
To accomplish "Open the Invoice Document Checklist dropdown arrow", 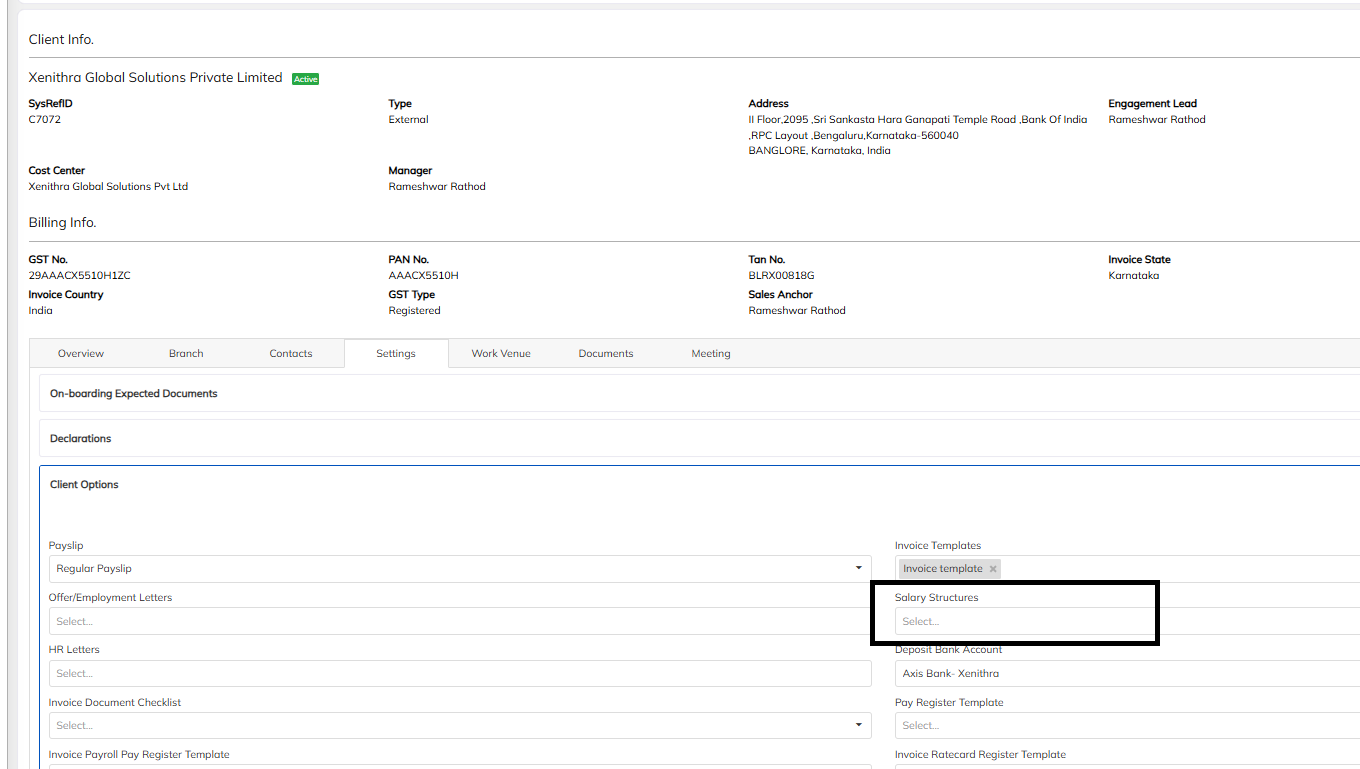I will (858, 725).
